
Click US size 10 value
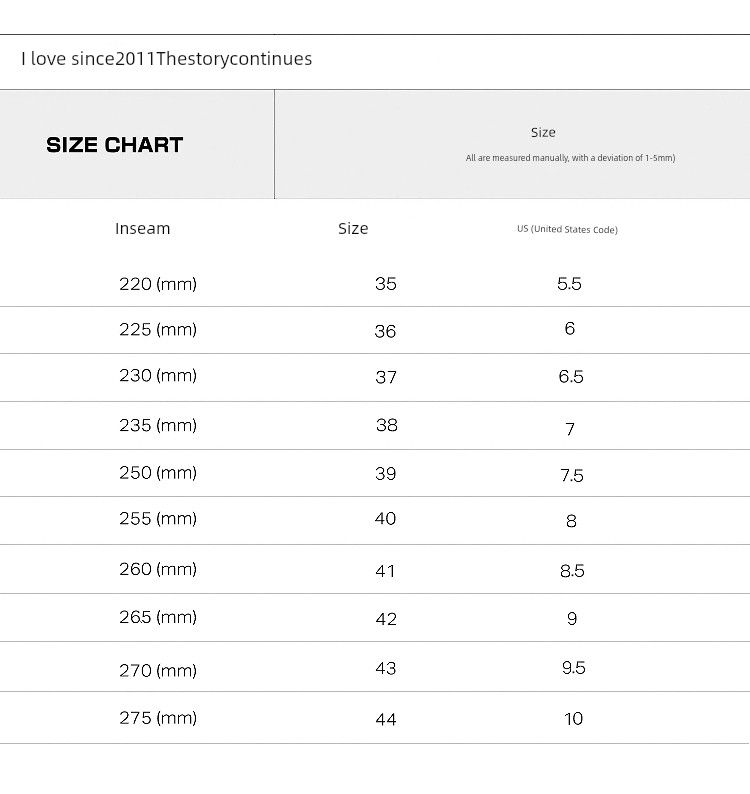(573, 719)
